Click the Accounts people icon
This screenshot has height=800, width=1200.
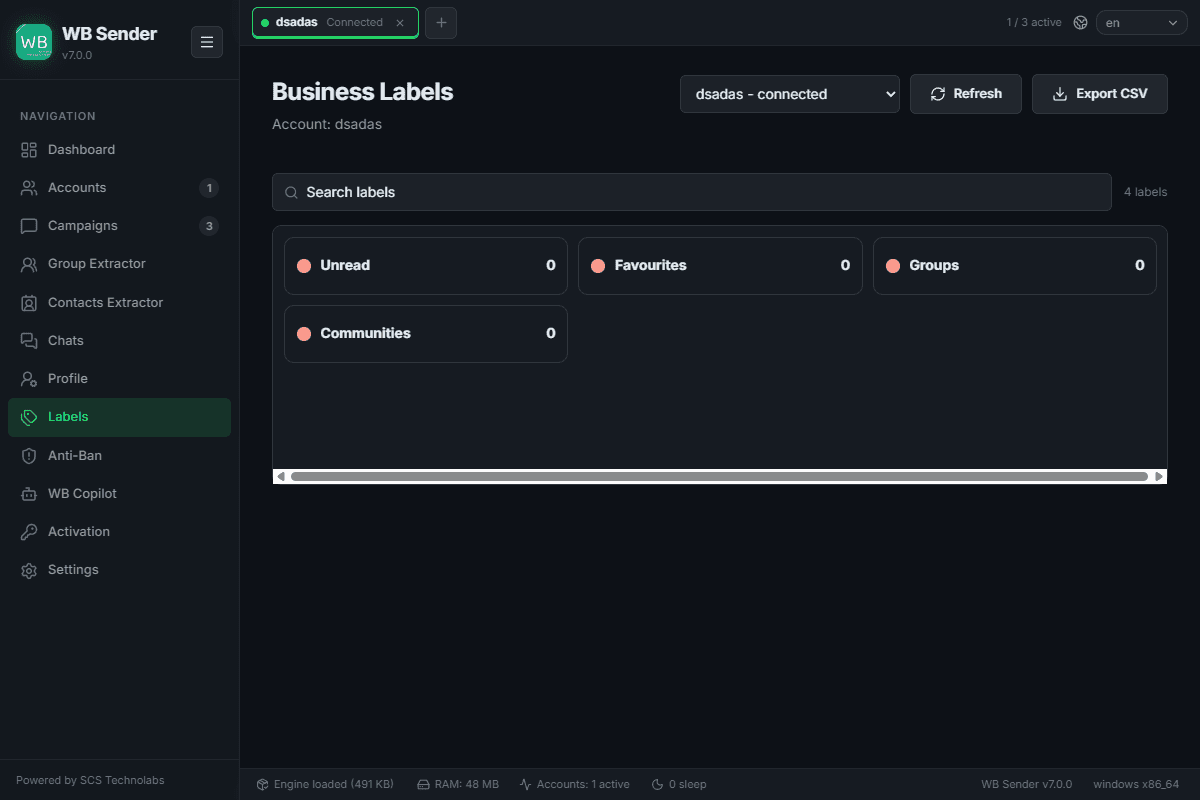click(x=29, y=188)
